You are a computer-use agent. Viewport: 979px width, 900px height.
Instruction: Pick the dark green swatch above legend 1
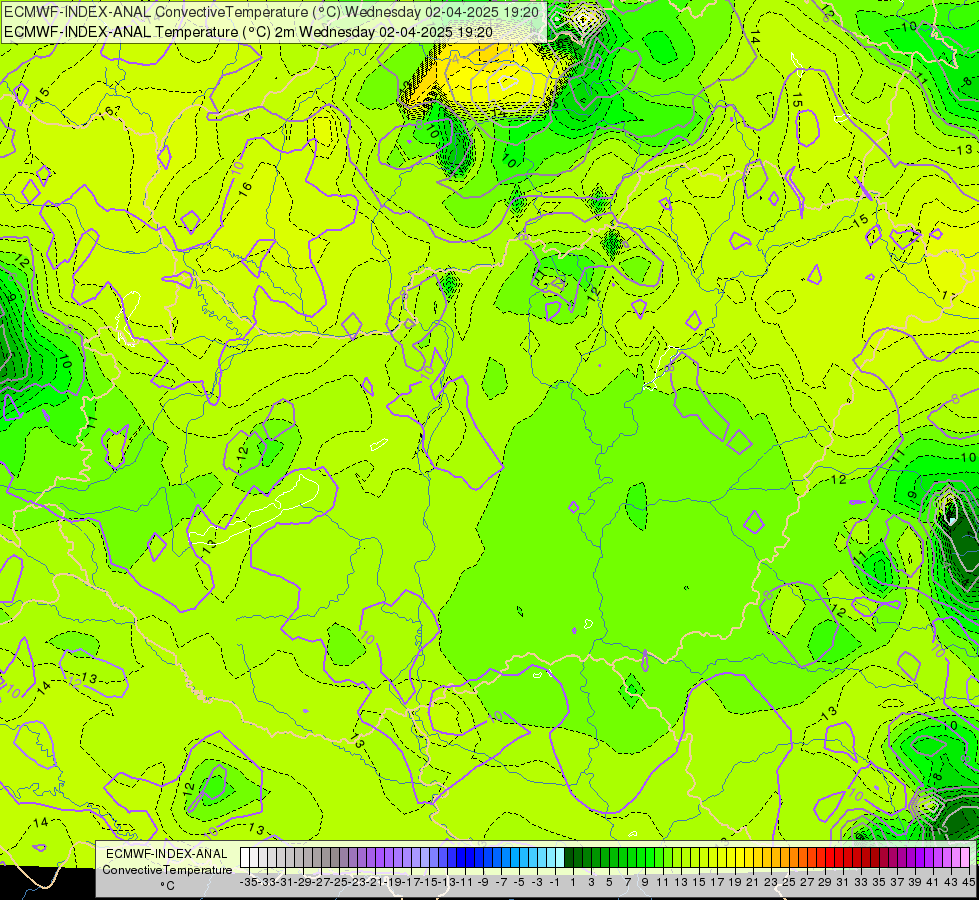point(569,857)
